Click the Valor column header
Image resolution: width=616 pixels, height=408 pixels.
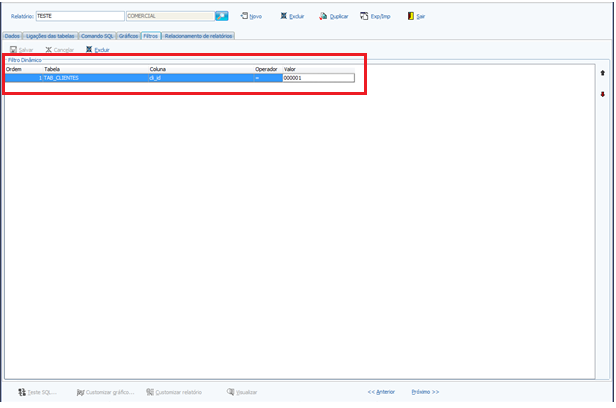pyautogui.click(x=319, y=69)
